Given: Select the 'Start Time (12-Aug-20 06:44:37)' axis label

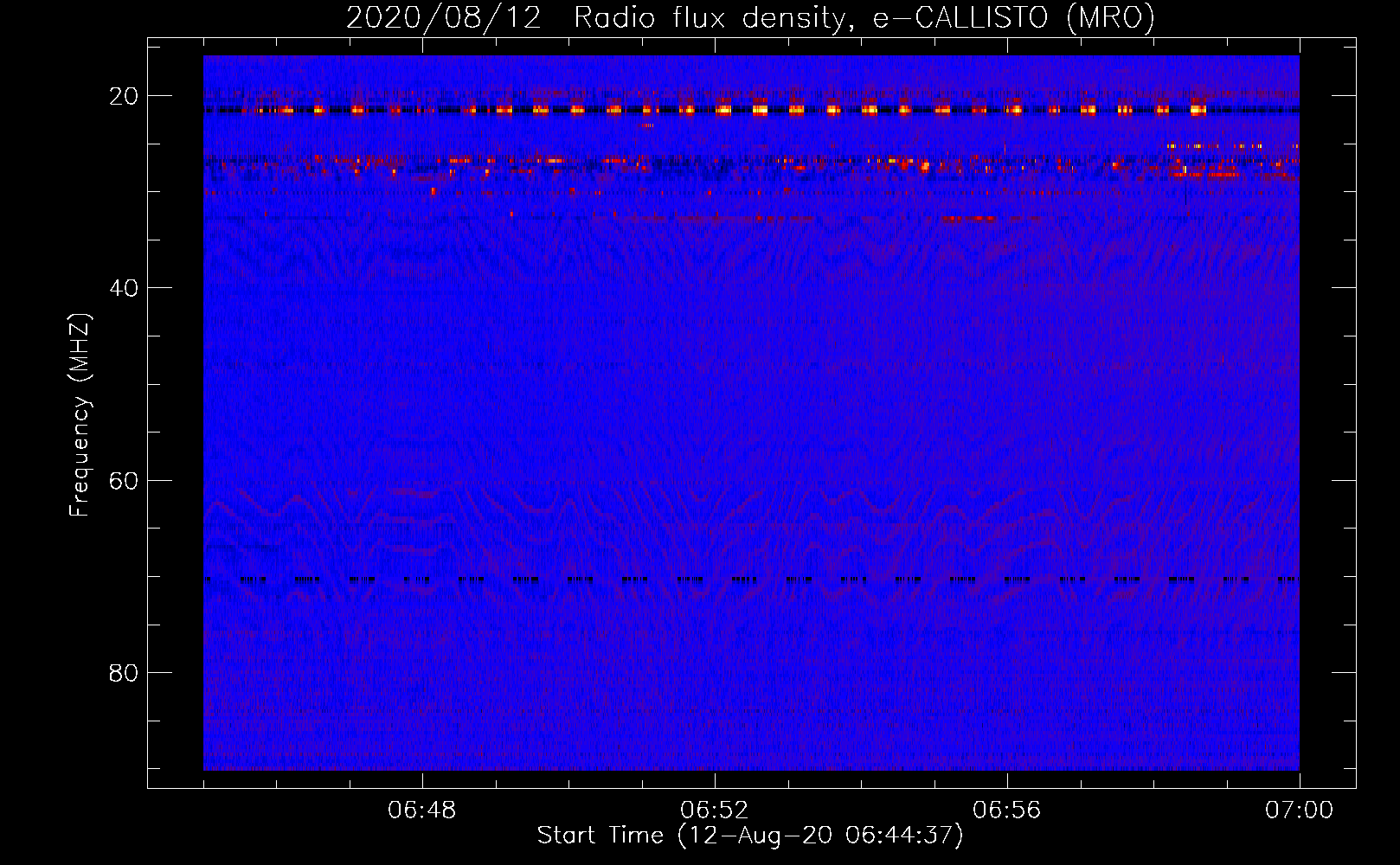Looking at the screenshot, I should click(750, 836).
